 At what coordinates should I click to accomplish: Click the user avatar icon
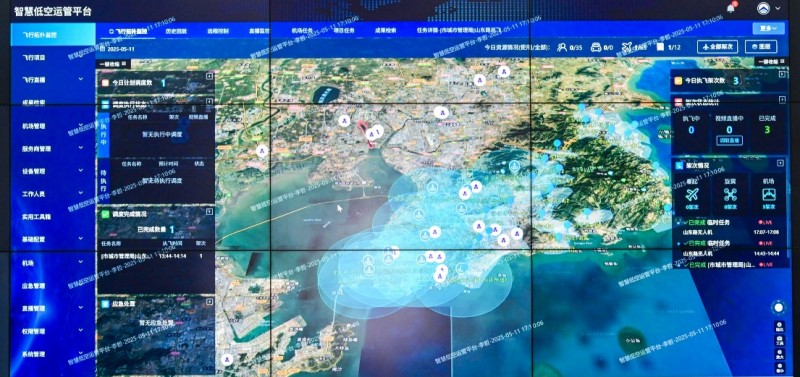click(x=764, y=9)
